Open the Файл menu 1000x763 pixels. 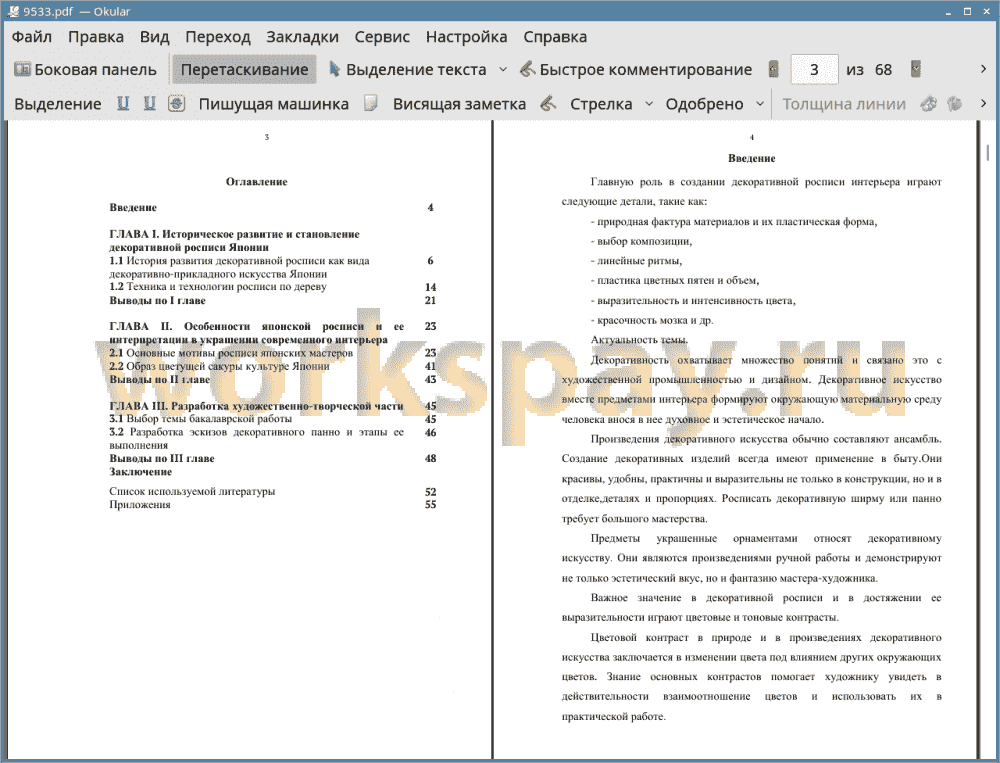[x=32, y=37]
